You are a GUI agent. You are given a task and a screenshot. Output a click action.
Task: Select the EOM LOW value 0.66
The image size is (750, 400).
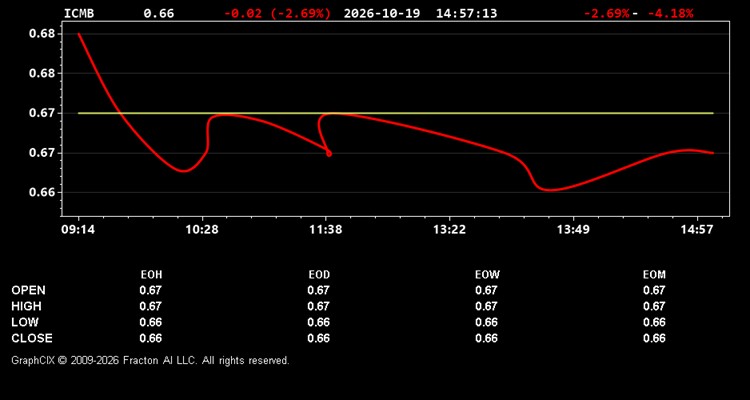654,322
